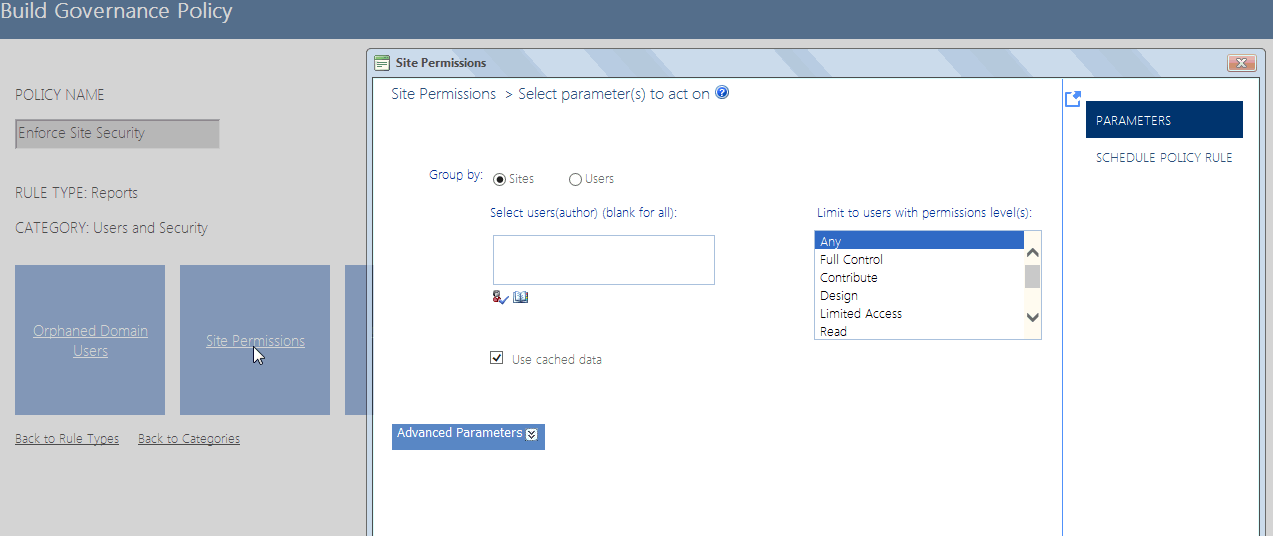Image resolution: width=1273 pixels, height=536 pixels.
Task: Switch to the Parameters tab
Action: coord(1163,120)
